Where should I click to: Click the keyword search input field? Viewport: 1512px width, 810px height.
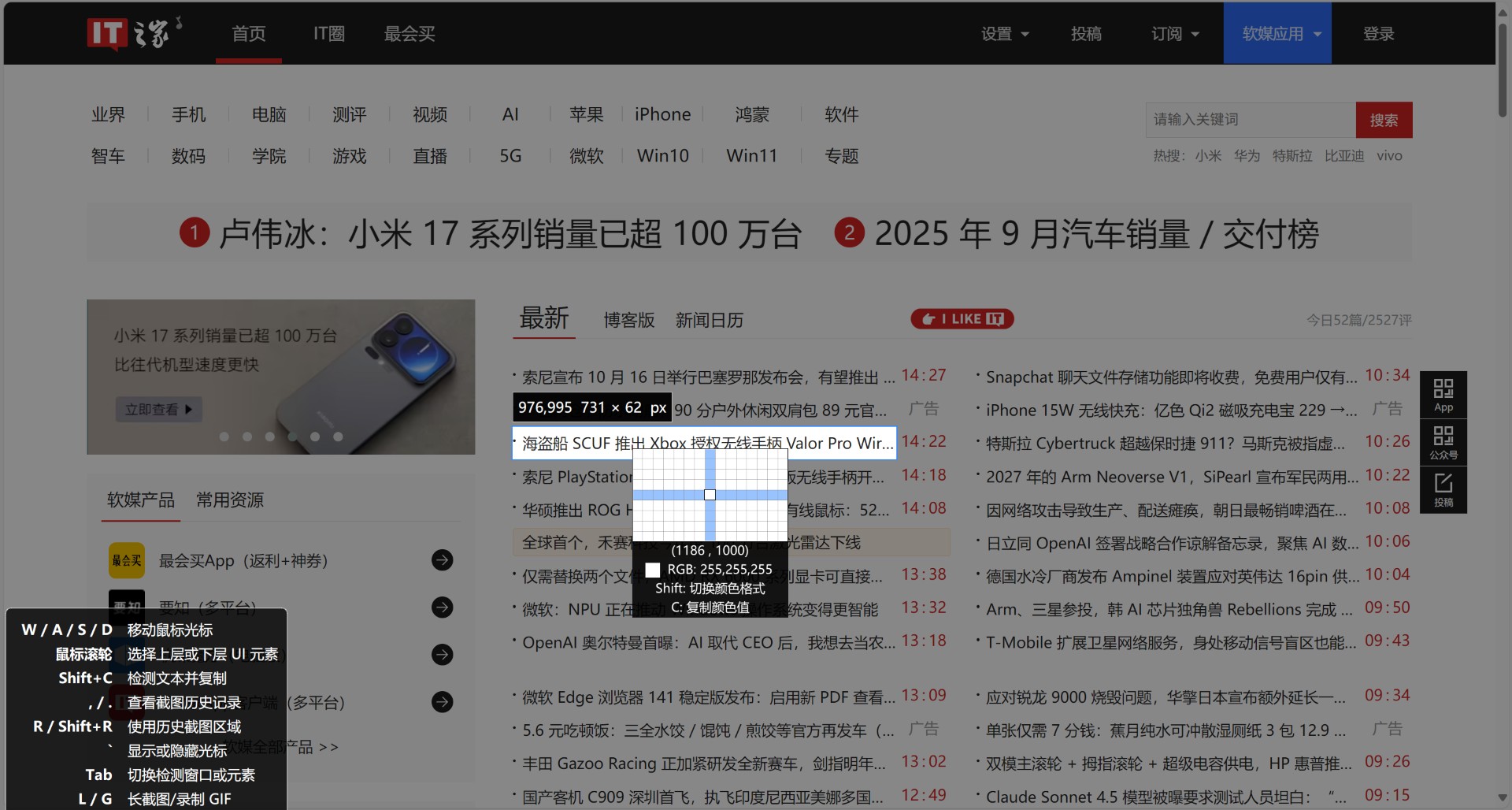point(1250,120)
